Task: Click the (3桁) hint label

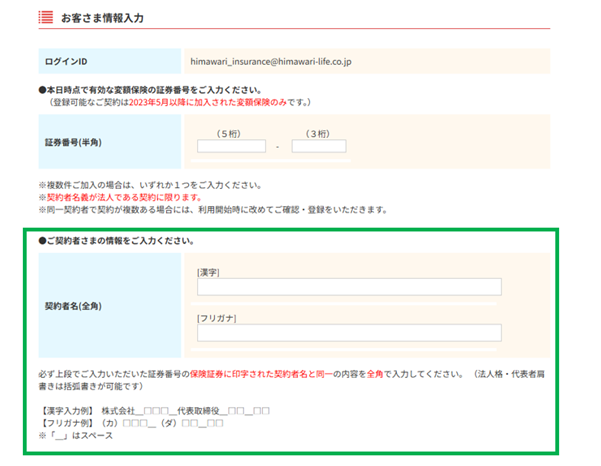Action: click(318, 130)
